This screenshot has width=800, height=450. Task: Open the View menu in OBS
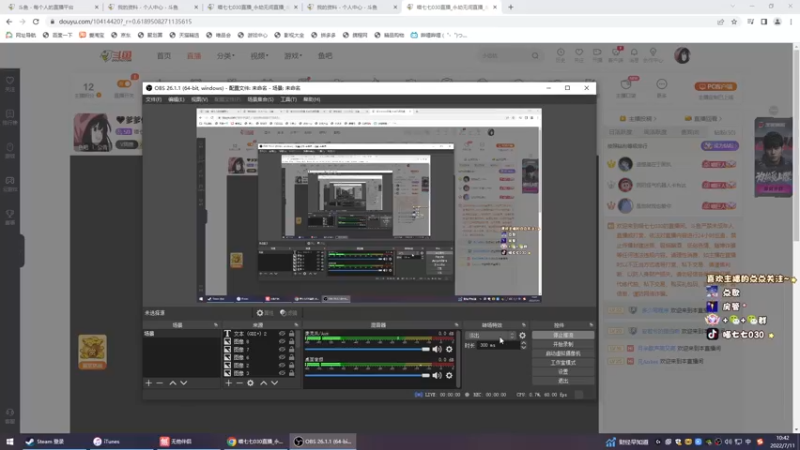pos(199,99)
